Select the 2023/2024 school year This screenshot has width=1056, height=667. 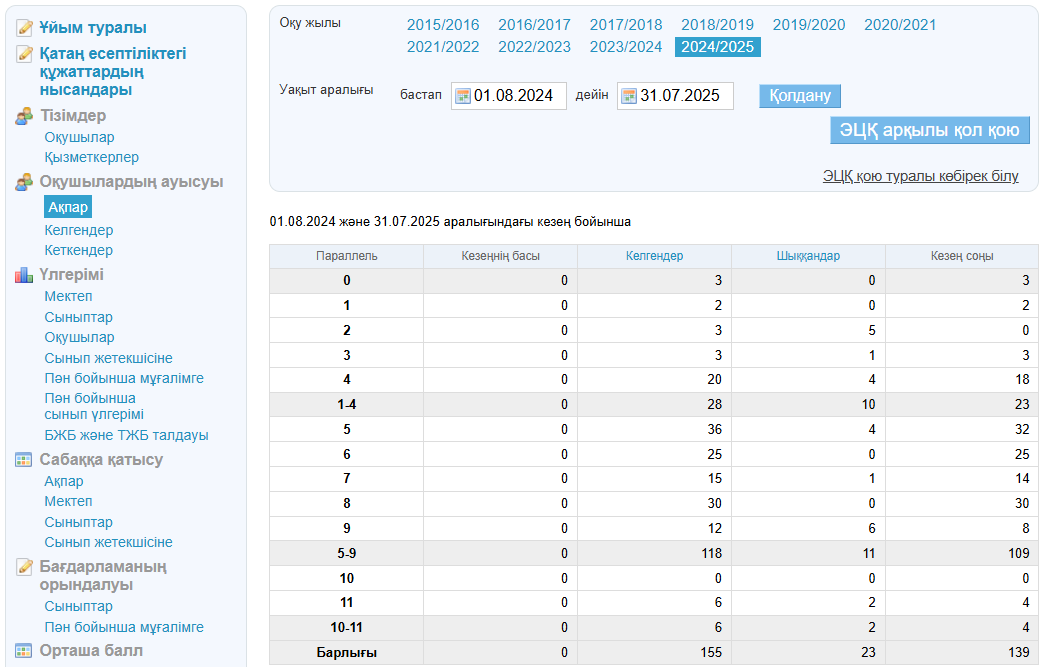click(x=626, y=47)
